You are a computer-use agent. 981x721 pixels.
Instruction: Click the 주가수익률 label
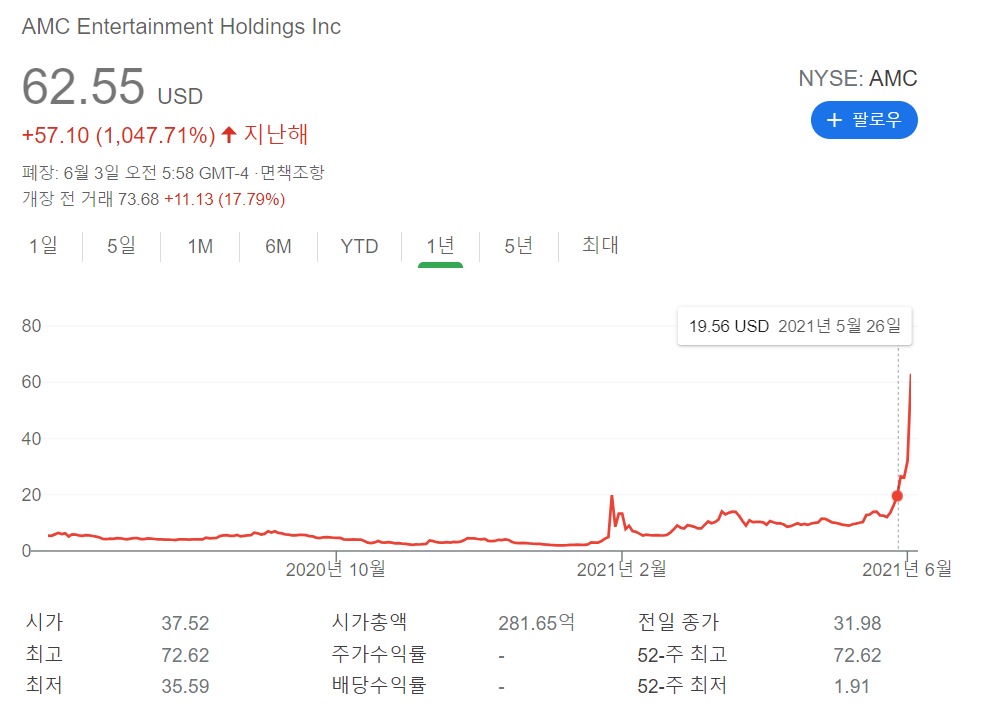[379, 654]
